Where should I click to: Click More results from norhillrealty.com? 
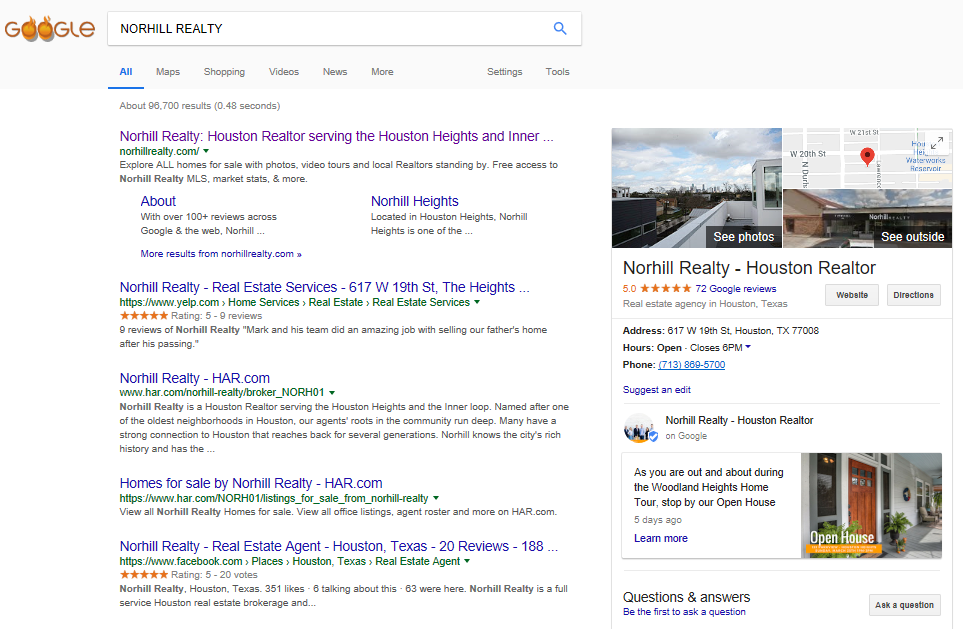pos(221,254)
